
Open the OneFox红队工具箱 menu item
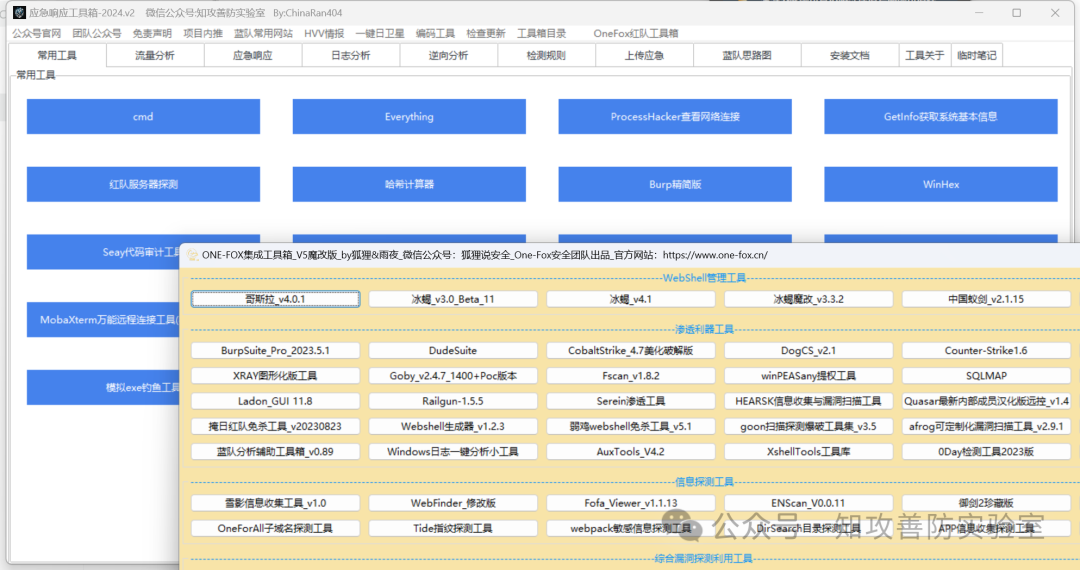point(636,33)
